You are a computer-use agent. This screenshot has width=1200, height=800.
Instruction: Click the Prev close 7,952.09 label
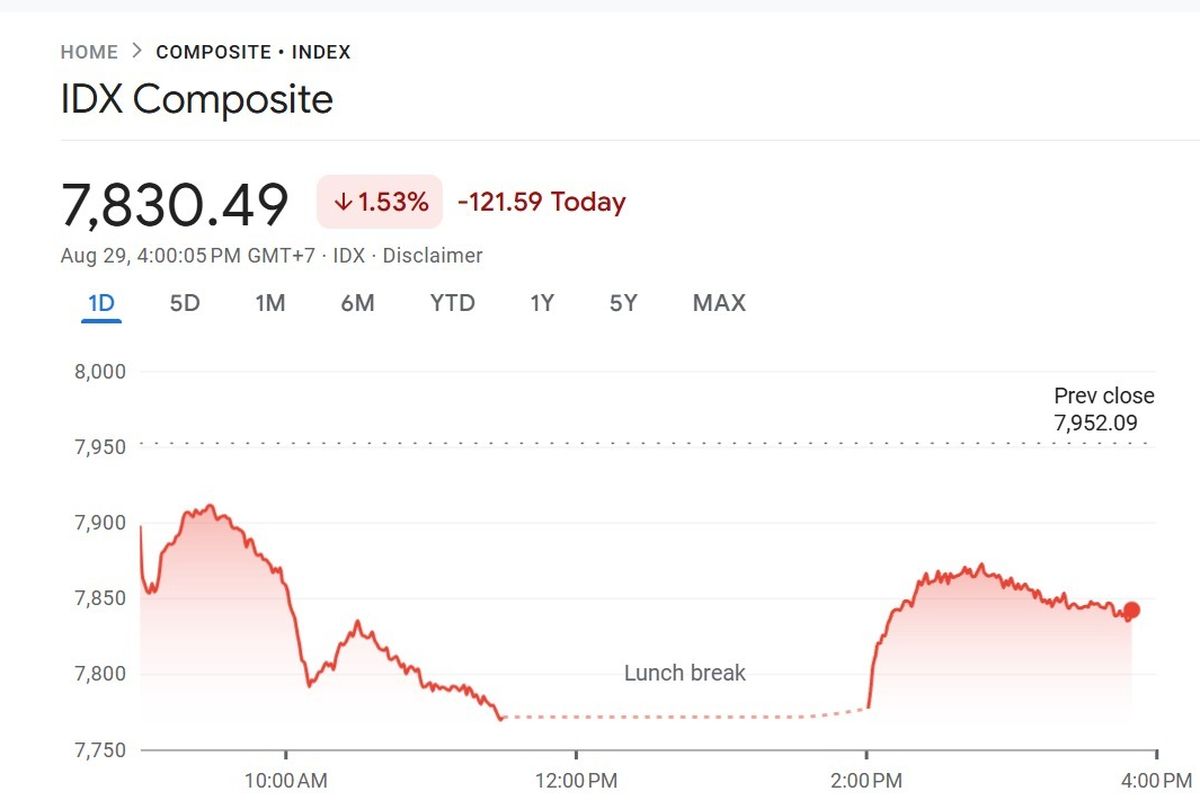click(1103, 409)
